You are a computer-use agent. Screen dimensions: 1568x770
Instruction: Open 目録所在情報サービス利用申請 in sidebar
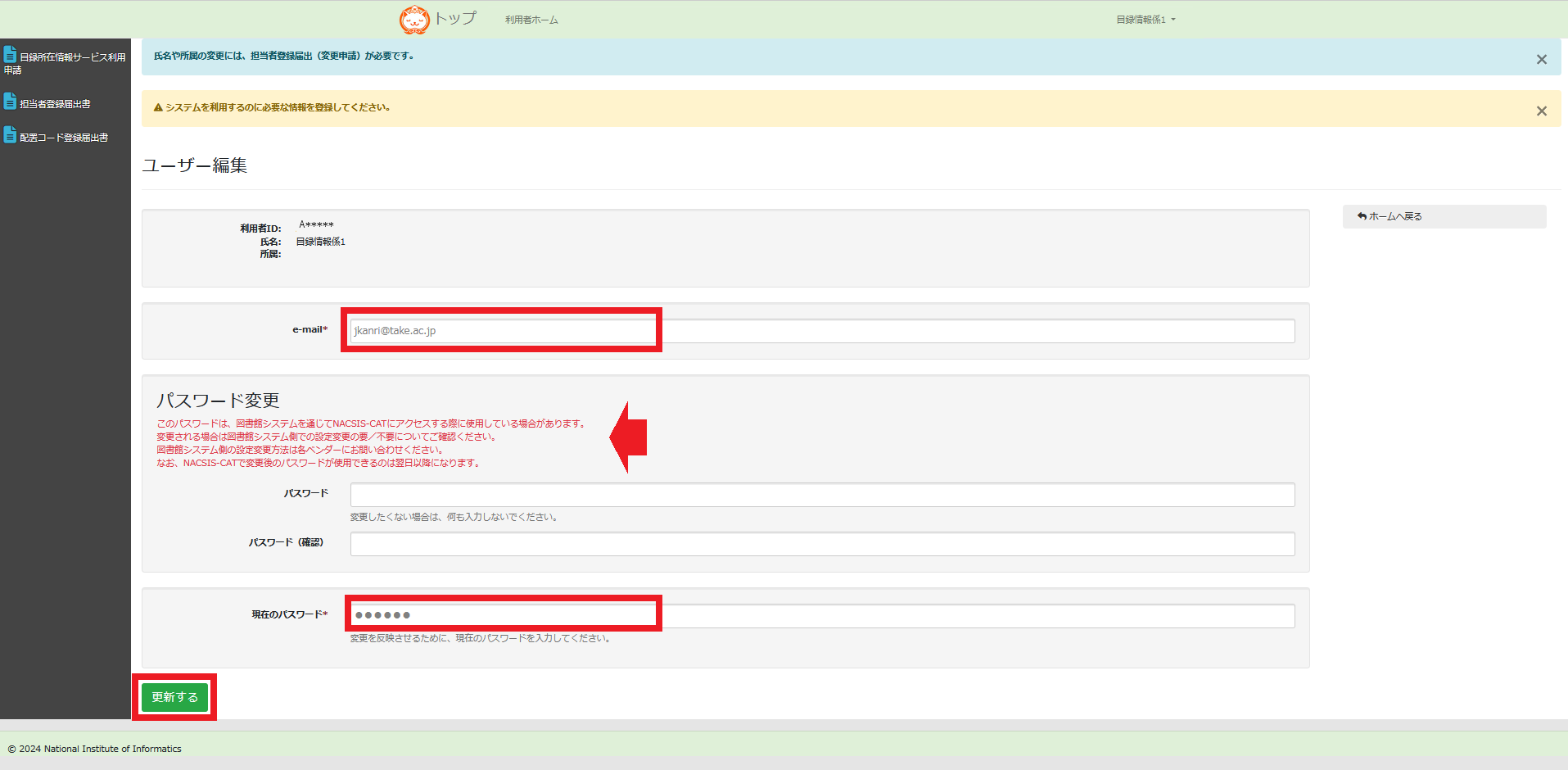coord(65,62)
